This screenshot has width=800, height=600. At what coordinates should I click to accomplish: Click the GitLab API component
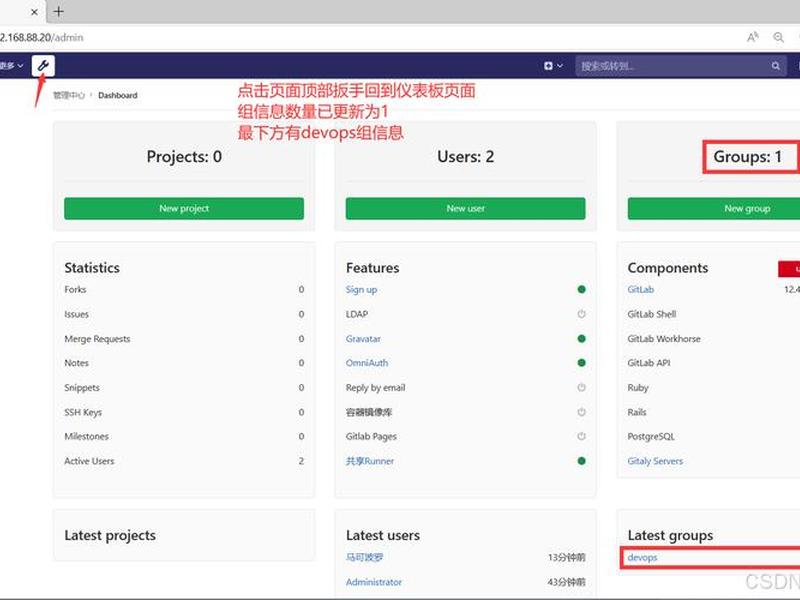649,363
